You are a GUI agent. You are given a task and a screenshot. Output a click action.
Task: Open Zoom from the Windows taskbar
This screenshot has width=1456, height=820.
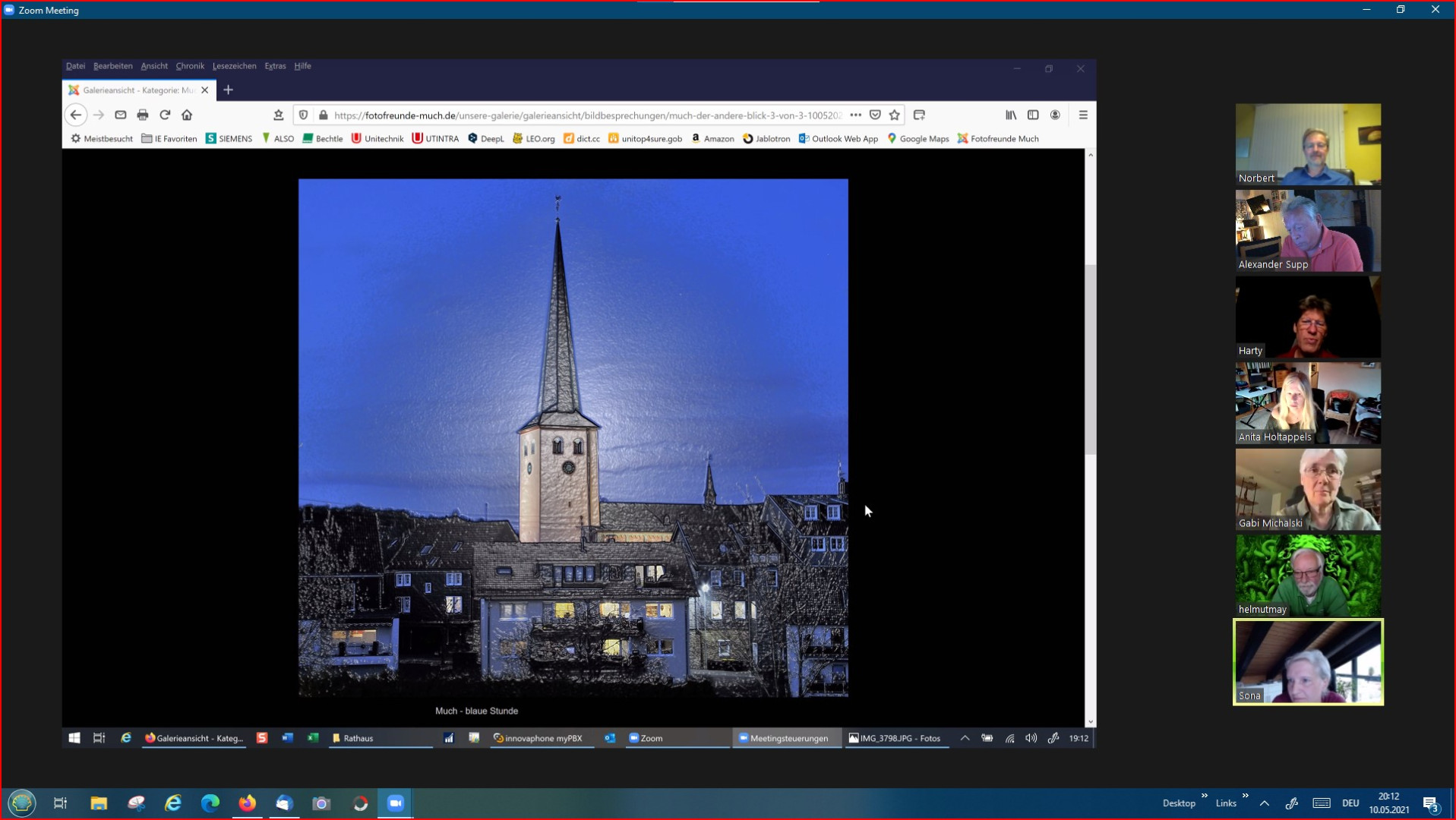[395, 803]
